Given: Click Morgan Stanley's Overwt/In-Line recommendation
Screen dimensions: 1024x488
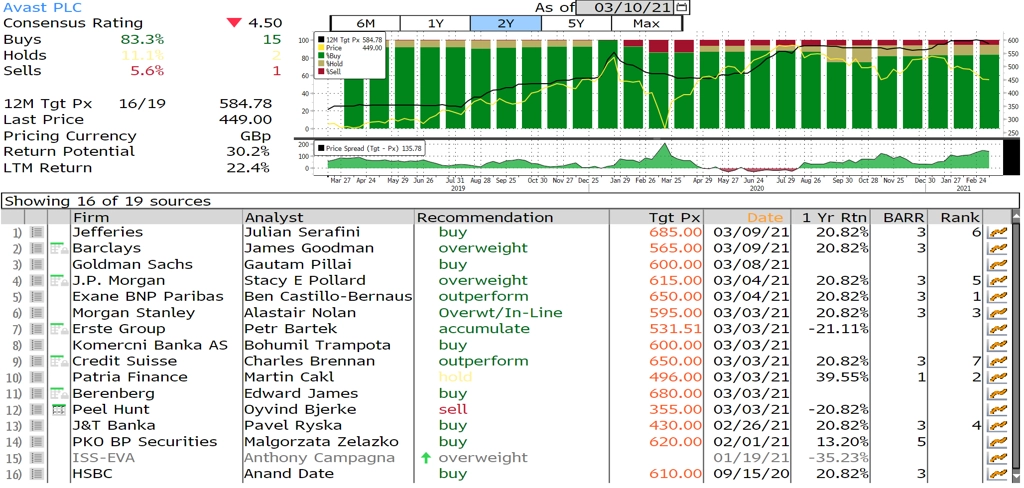Looking at the screenshot, I should click(500, 313).
